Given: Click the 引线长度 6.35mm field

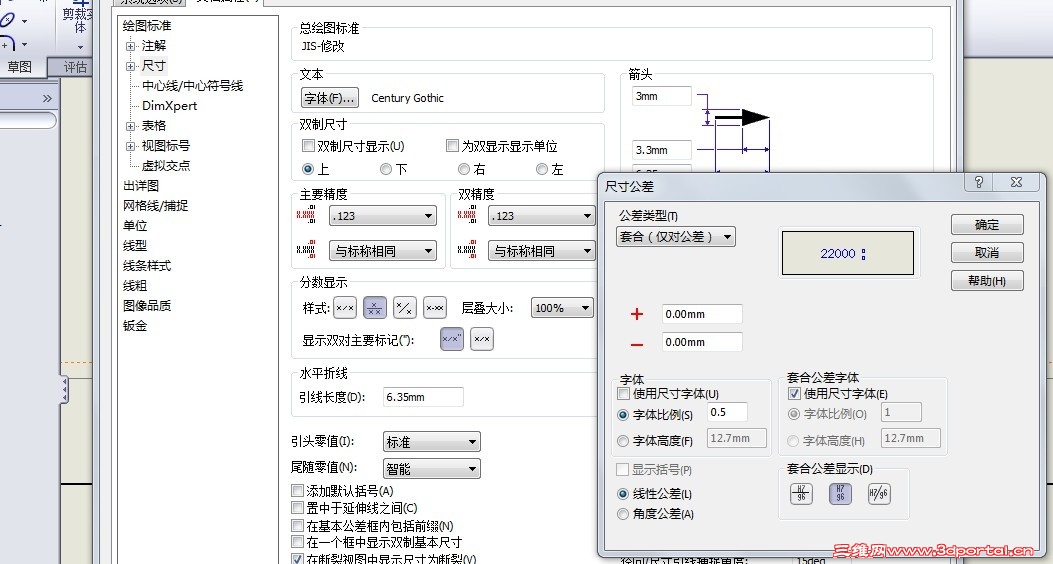Looking at the screenshot, I should (x=423, y=397).
